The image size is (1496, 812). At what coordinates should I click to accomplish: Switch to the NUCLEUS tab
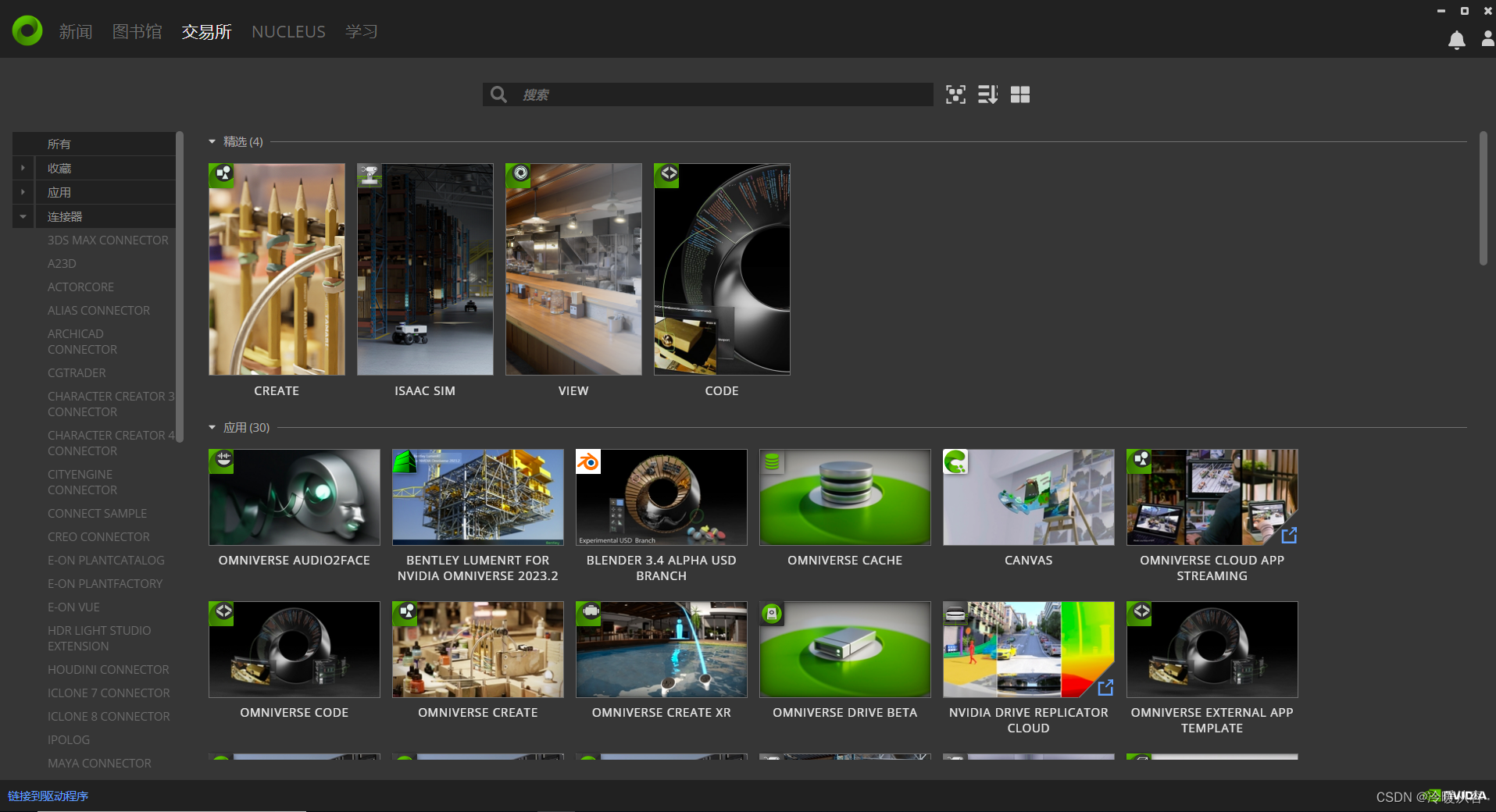[x=288, y=31]
